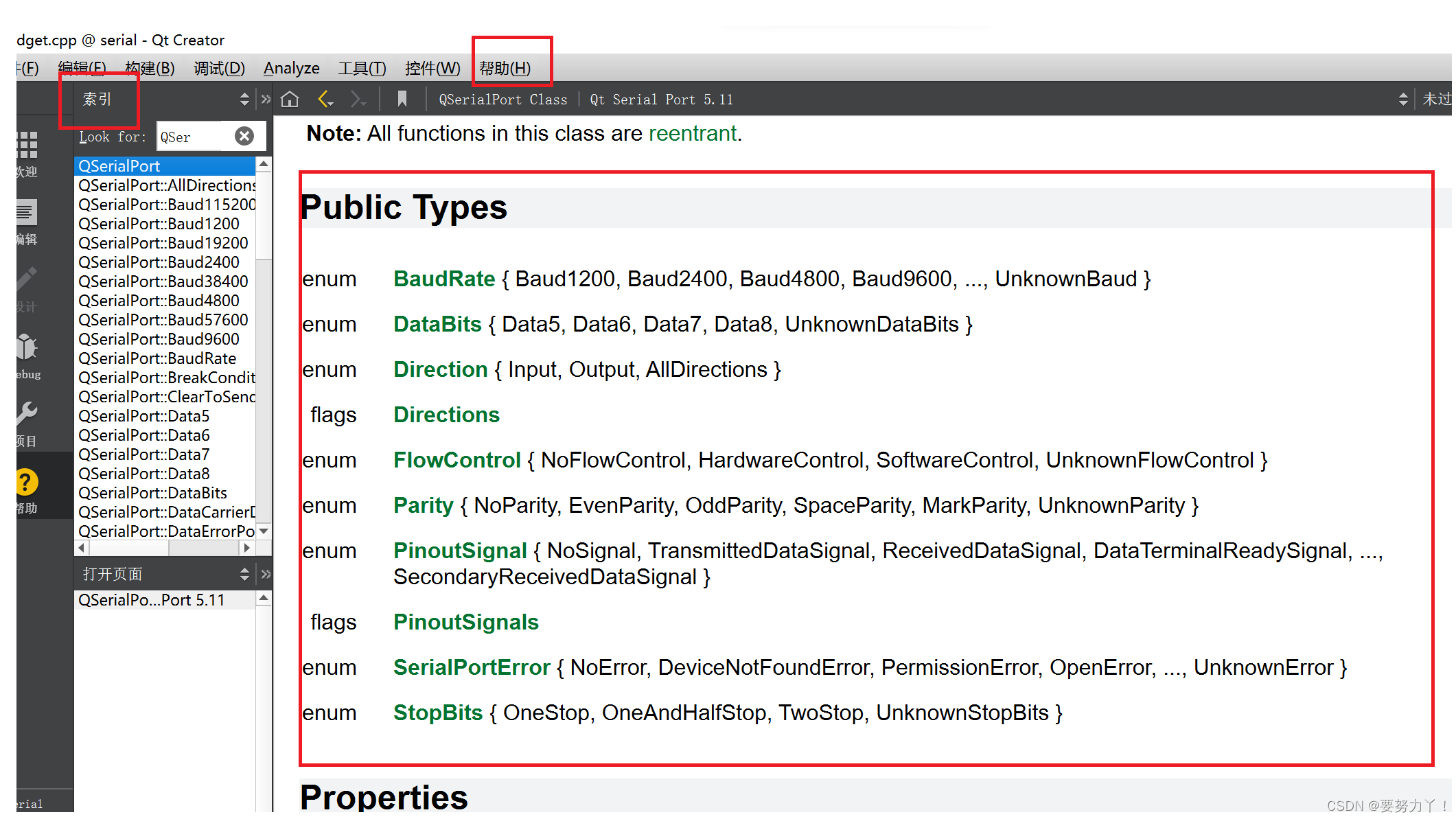Open the Direction enum link

[440, 369]
